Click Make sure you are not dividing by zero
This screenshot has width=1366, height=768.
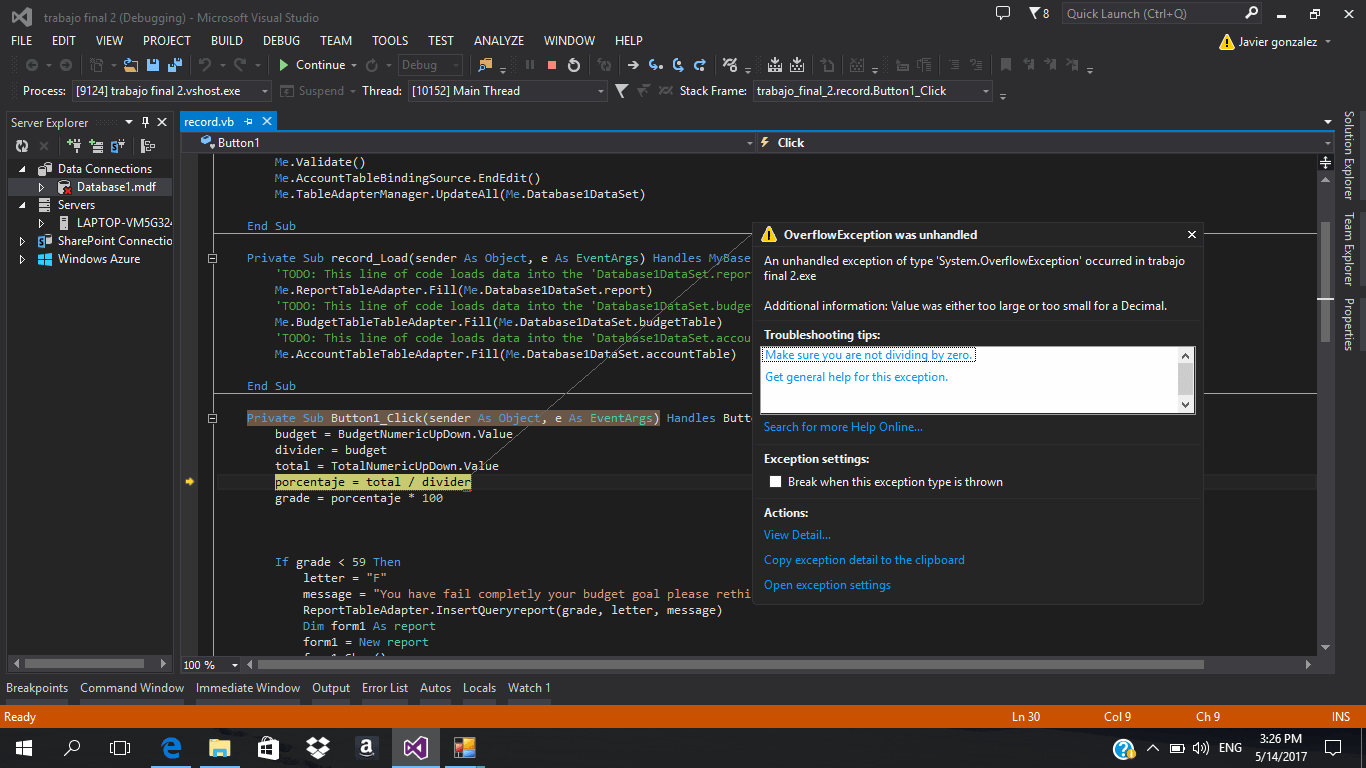tap(869, 355)
